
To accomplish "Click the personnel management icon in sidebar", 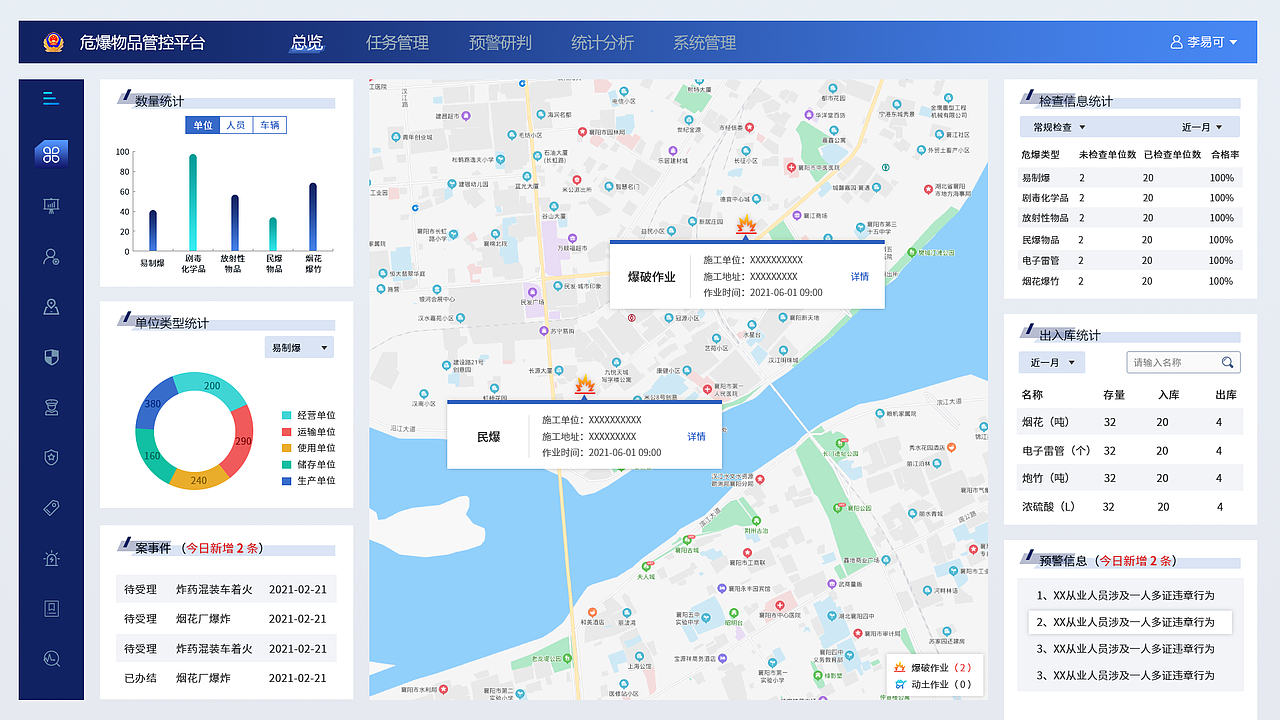I will (51, 256).
